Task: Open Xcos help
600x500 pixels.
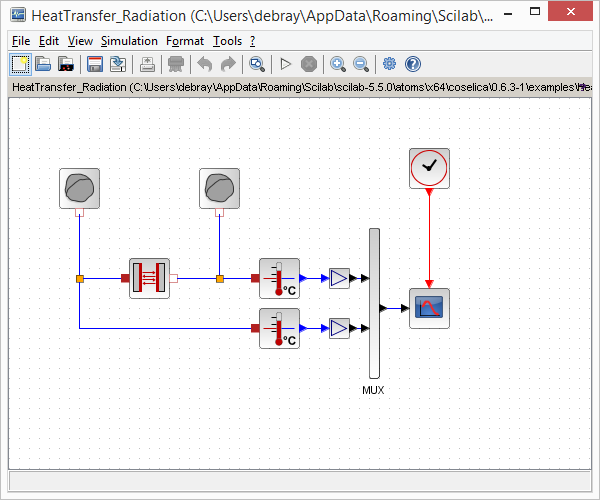Action: [x=413, y=64]
